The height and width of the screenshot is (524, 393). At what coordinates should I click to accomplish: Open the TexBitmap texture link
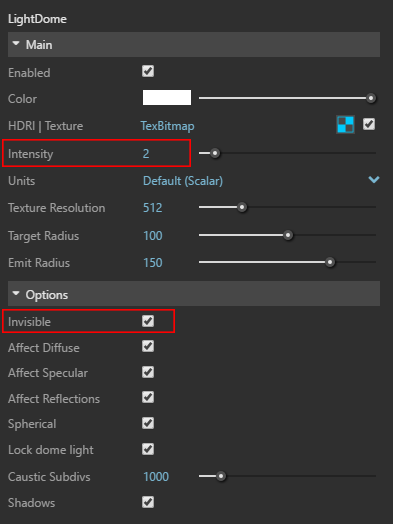point(167,126)
